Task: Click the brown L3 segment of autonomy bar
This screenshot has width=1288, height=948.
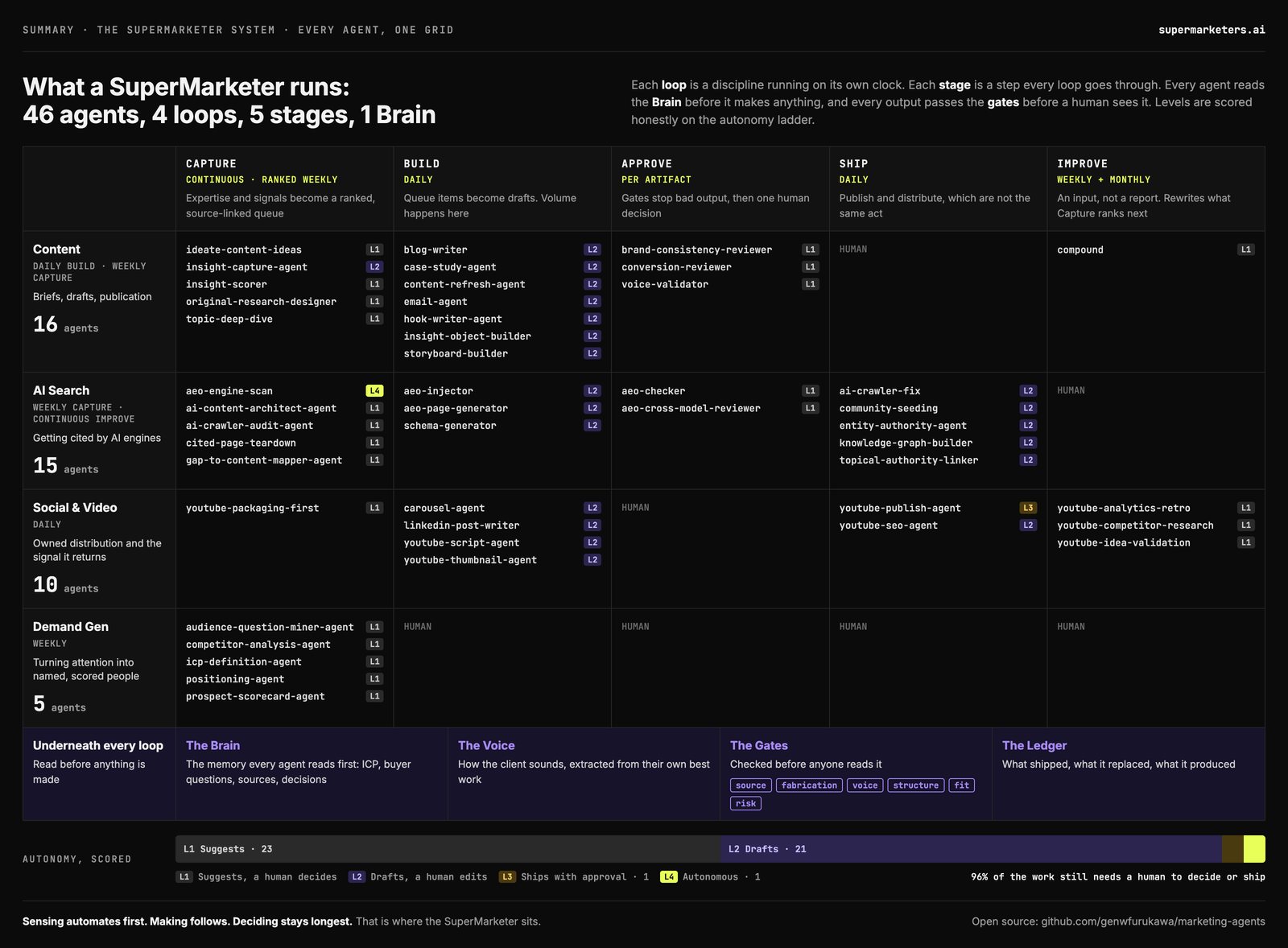Action: (x=1232, y=849)
